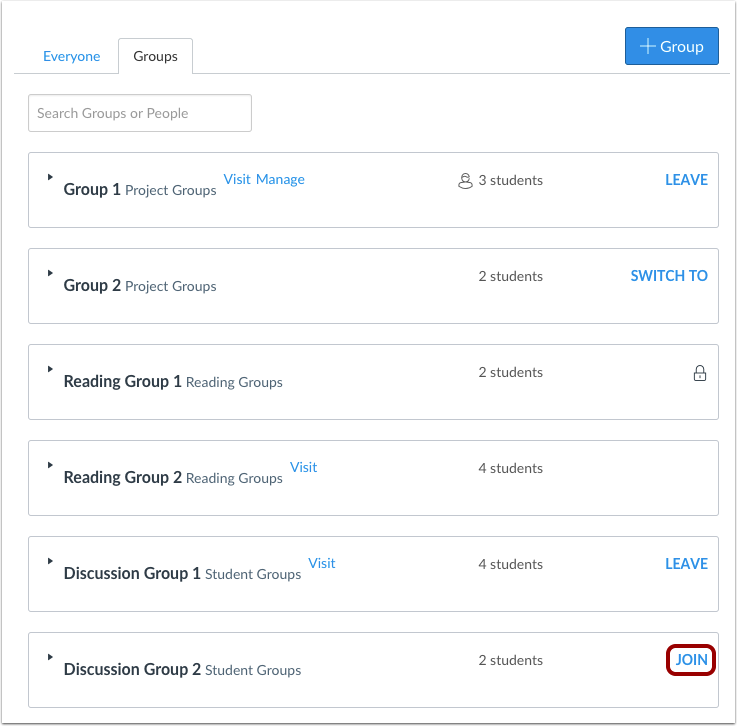Image resolution: width=737 pixels, height=726 pixels.
Task: Open Manage for Group 1
Action: [x=280, y=179]
